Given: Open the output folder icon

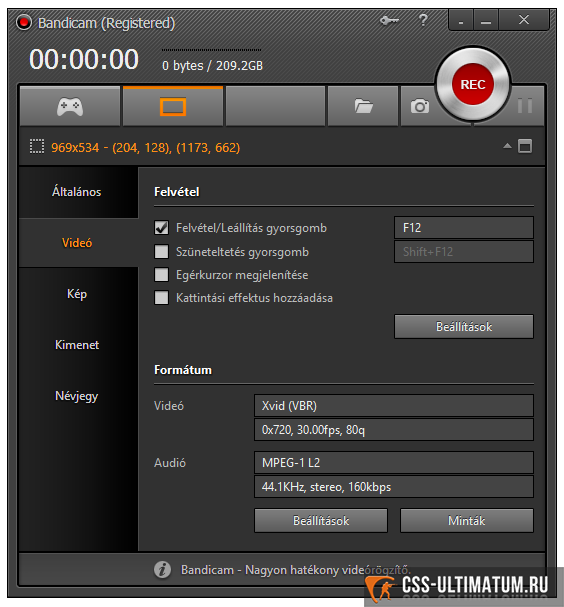Looking at the screenshot, I should coord(363,106).
